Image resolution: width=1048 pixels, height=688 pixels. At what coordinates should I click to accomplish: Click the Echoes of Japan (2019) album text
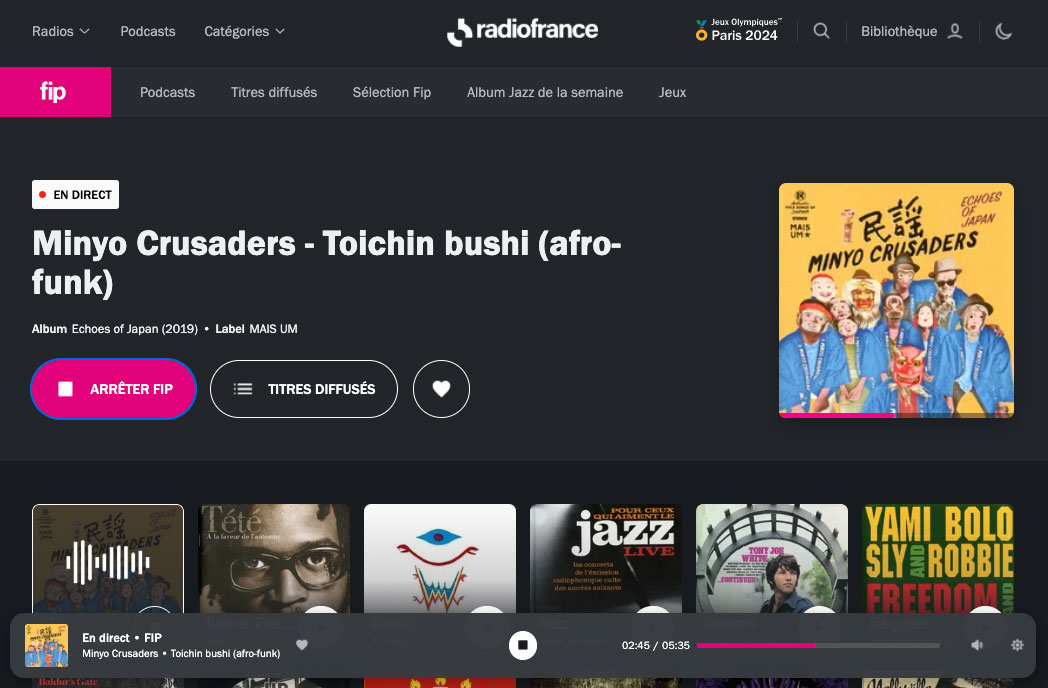click(x=134, y=329)
